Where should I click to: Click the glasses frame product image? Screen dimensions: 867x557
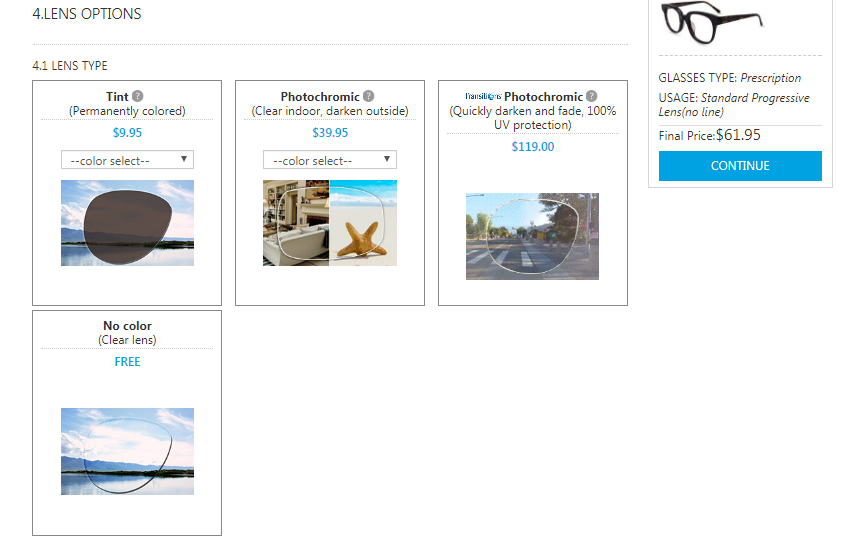point(712,22)
